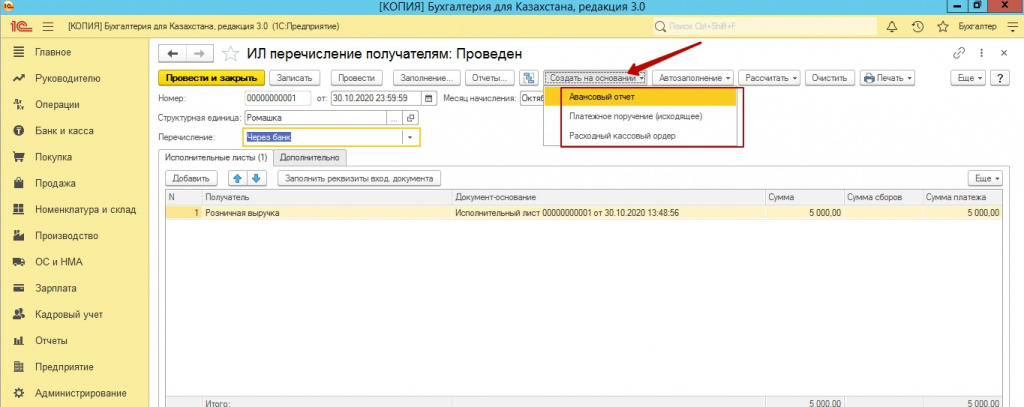Click the Отчеты... button
1024x407 pixels.
(x=490, y=78)
